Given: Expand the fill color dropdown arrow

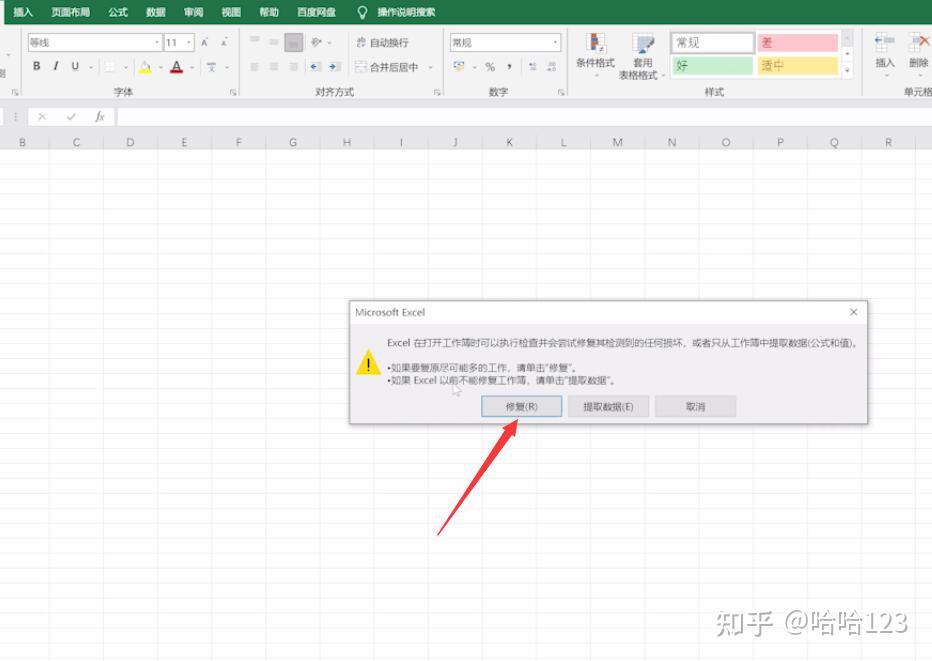Looking at the screenshot, I should tap(160, 67).
